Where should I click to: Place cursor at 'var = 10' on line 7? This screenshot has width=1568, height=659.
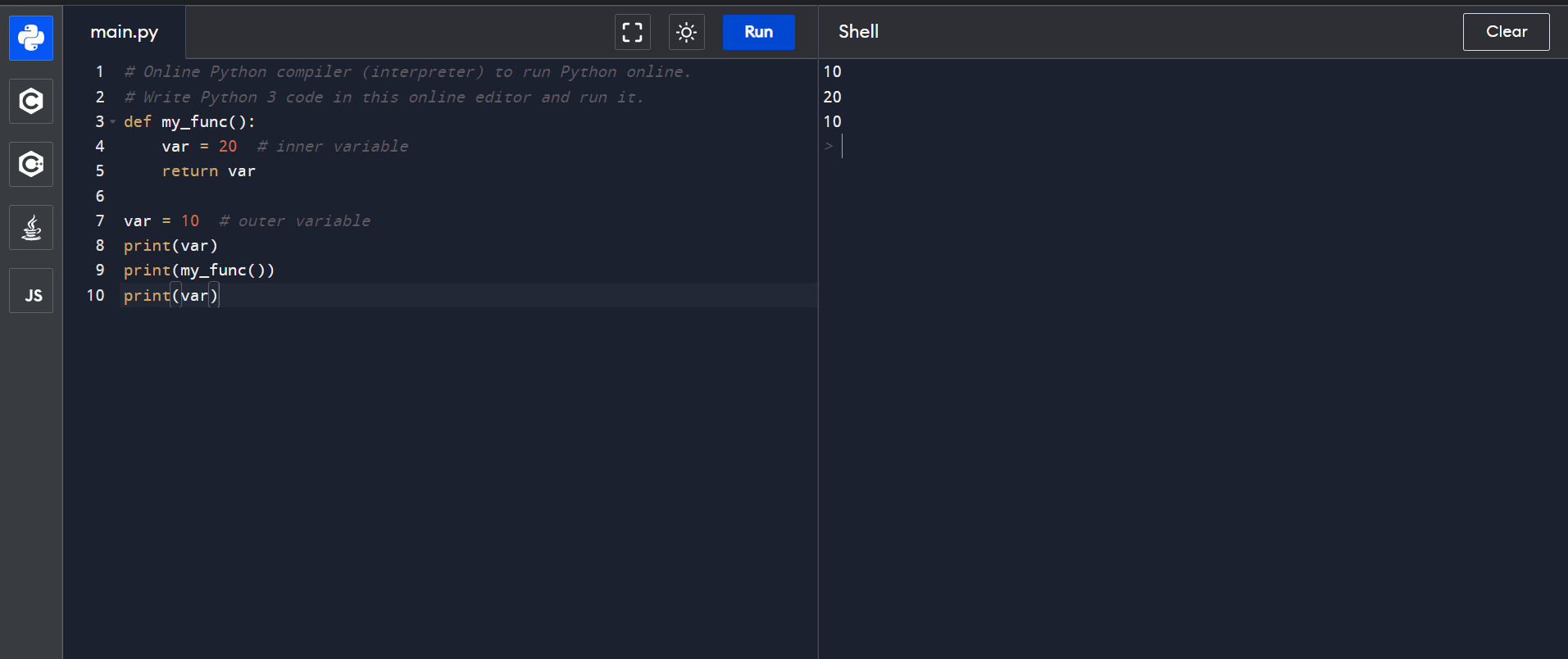click(161, 221)
